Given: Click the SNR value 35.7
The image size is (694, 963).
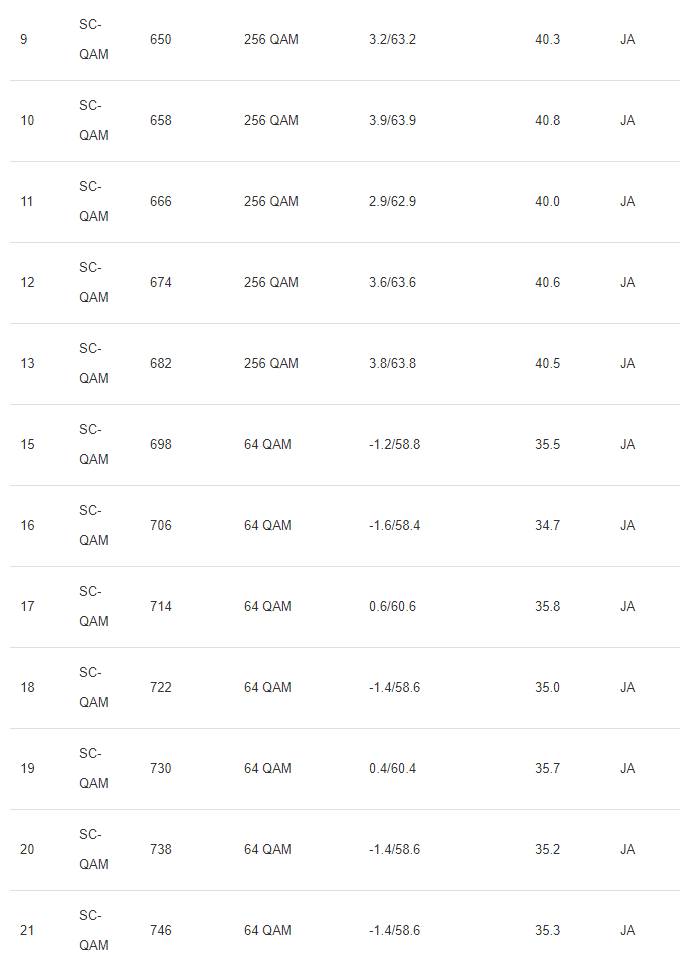Looking at the screenshot, I should click(547, 769).
